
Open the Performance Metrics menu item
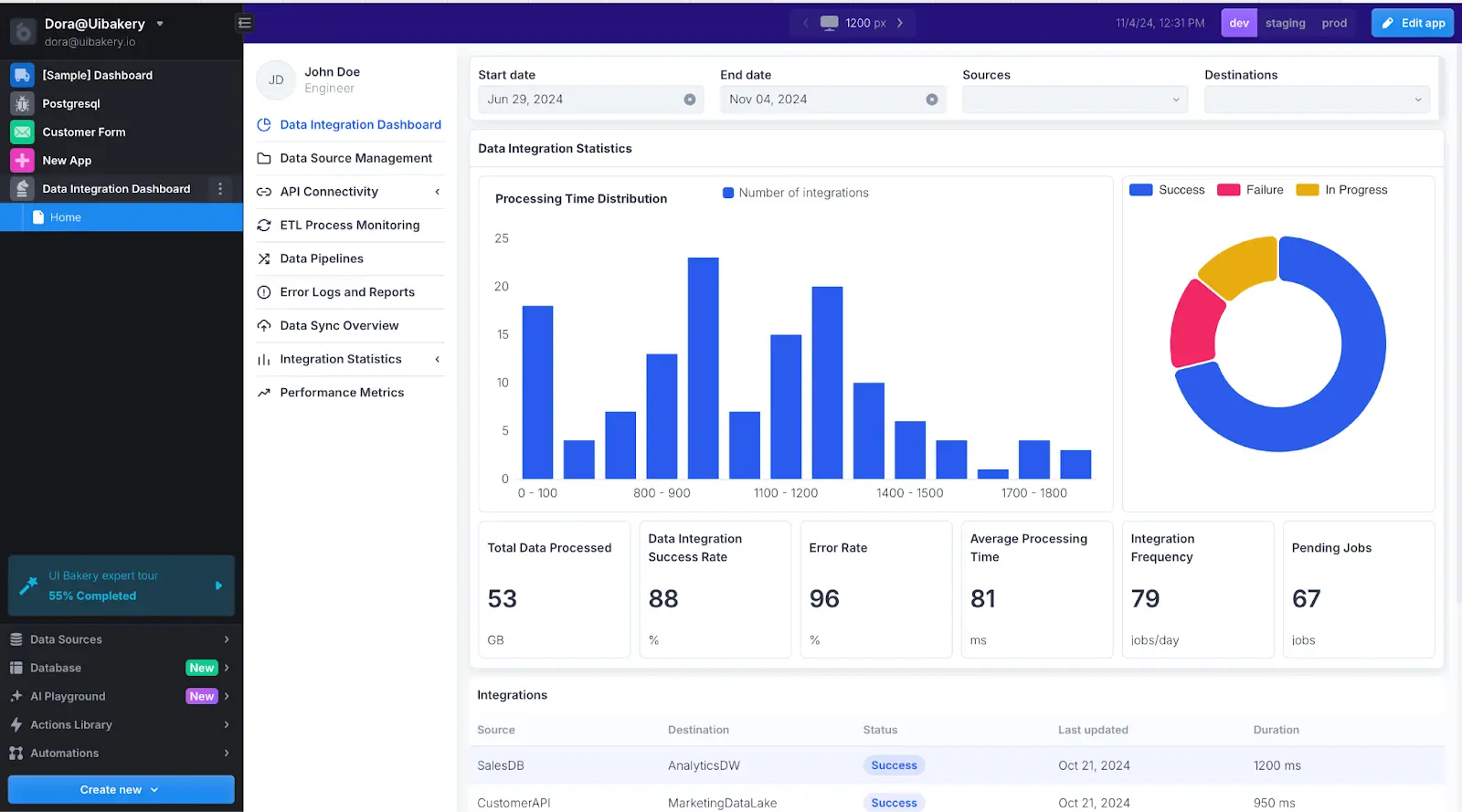(x=350, y=393)
